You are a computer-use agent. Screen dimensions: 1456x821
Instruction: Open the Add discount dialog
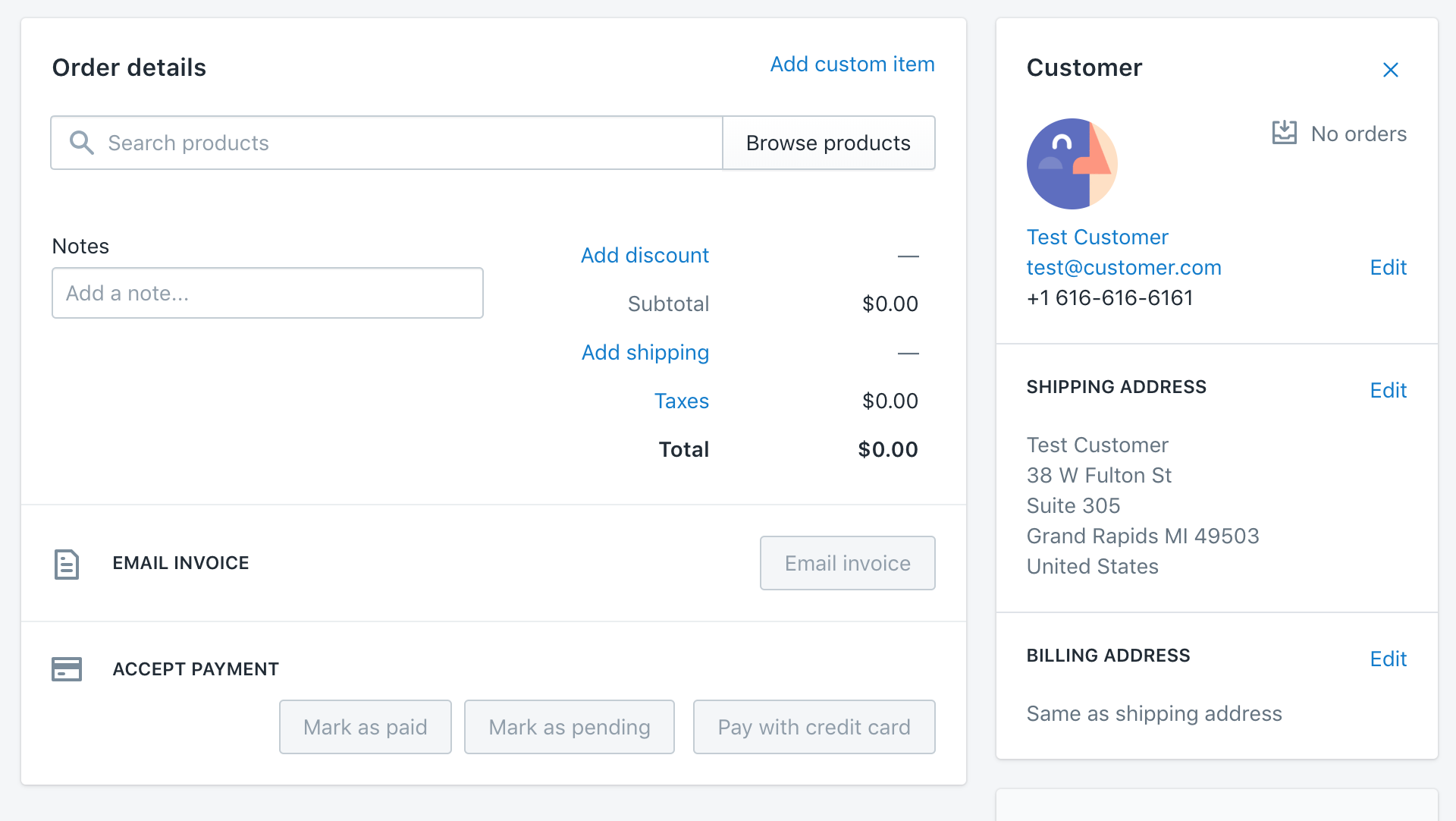click(645, 255)
